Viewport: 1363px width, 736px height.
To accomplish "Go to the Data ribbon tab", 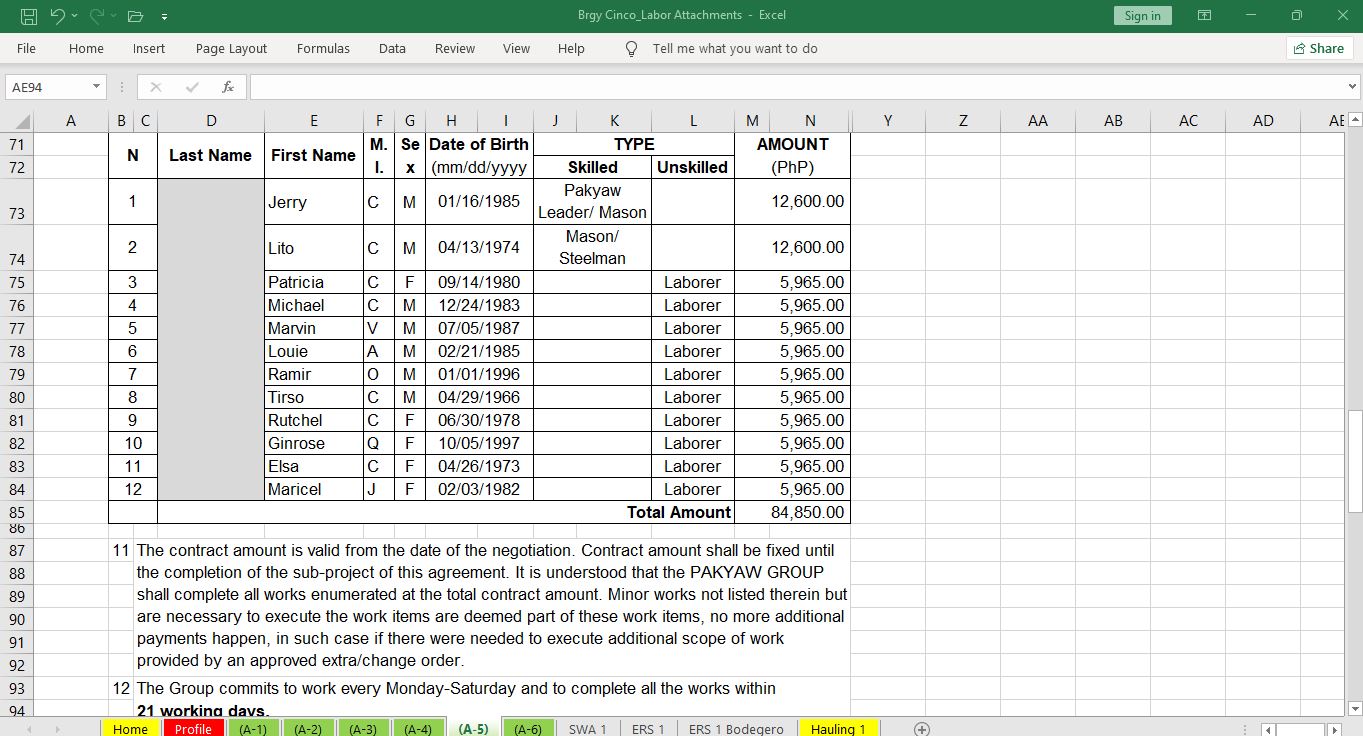I will (x=392, y=48).
